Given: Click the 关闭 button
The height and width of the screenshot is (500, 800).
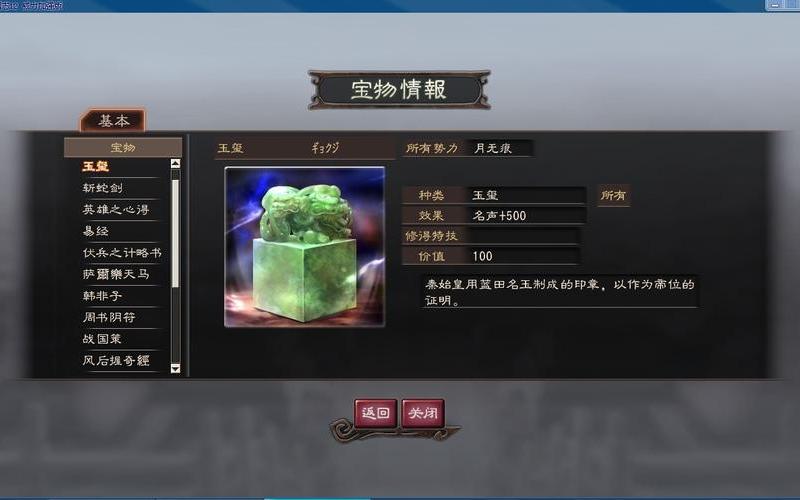Looking at the screenshot, I should (423, 413).
